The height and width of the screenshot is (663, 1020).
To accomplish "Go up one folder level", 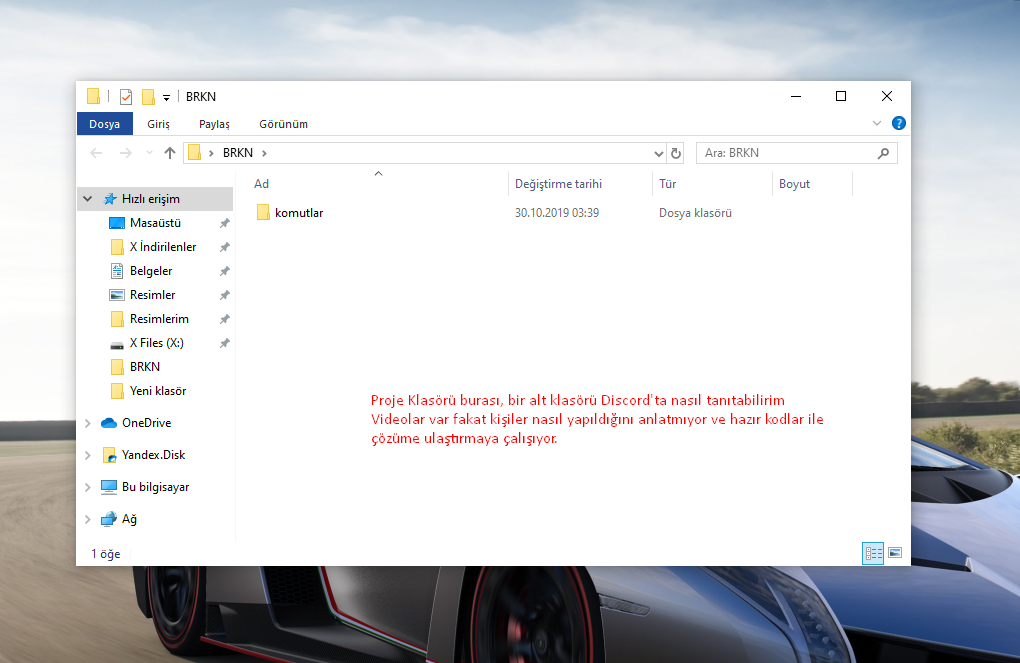I will tap(170, 153).
